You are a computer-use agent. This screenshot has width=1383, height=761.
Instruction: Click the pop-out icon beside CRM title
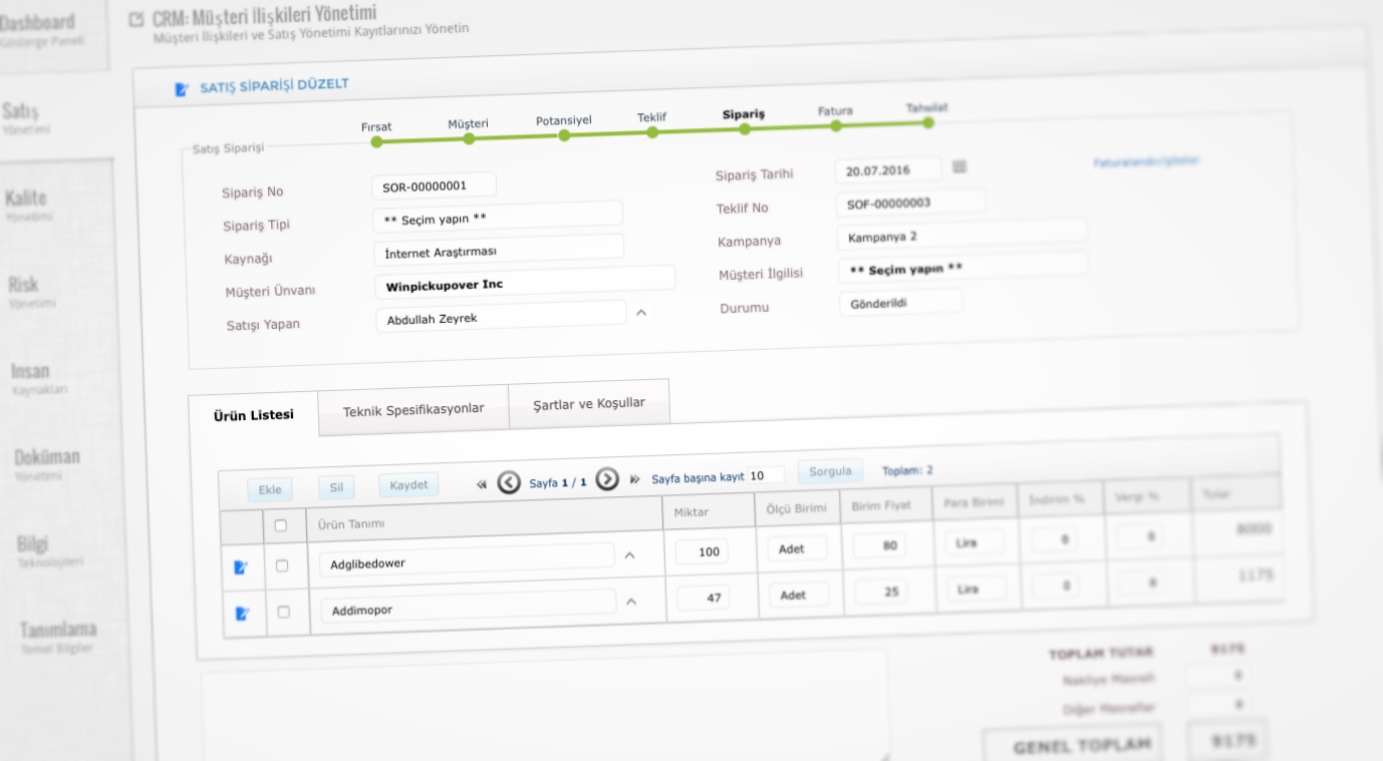(x=136, y=19)
